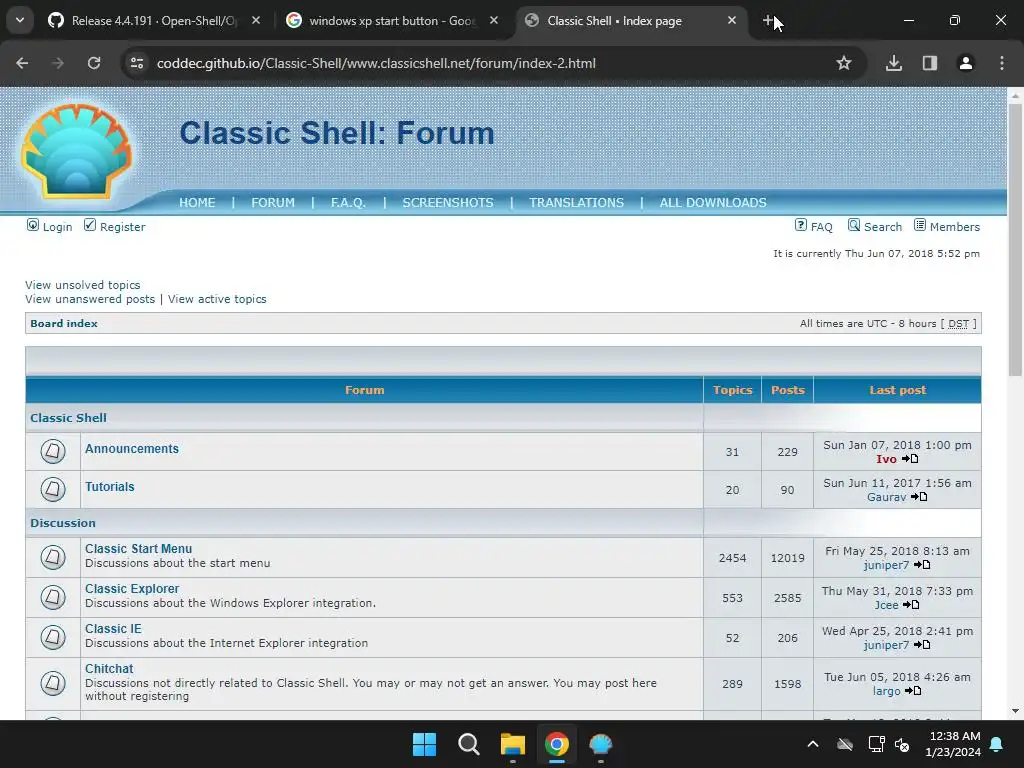Open the Tutorials forum link

click(x=110, y=487)
